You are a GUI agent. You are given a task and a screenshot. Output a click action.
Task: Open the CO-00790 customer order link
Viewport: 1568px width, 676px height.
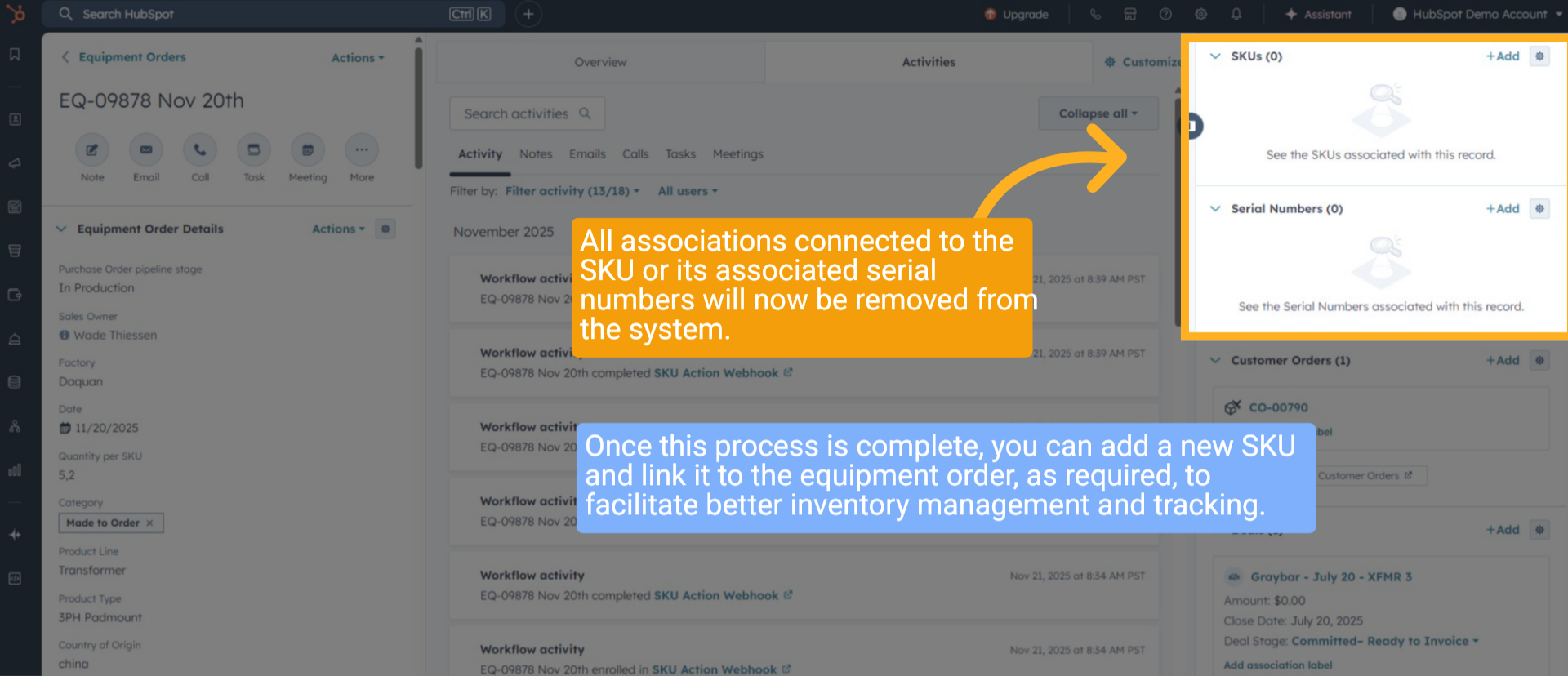1278,407
